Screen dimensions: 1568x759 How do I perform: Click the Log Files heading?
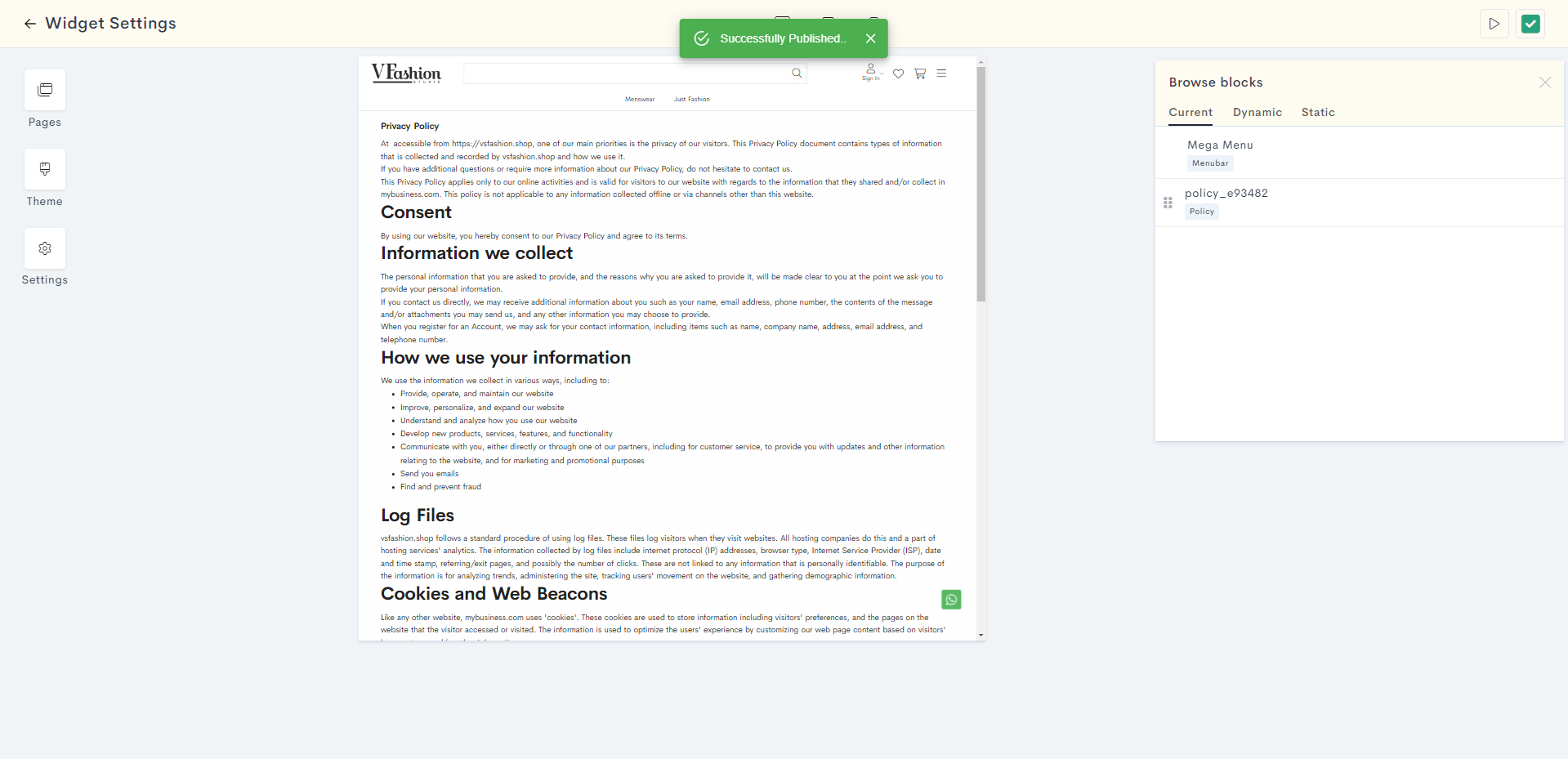pyautogui.click(x=418, y=516)
